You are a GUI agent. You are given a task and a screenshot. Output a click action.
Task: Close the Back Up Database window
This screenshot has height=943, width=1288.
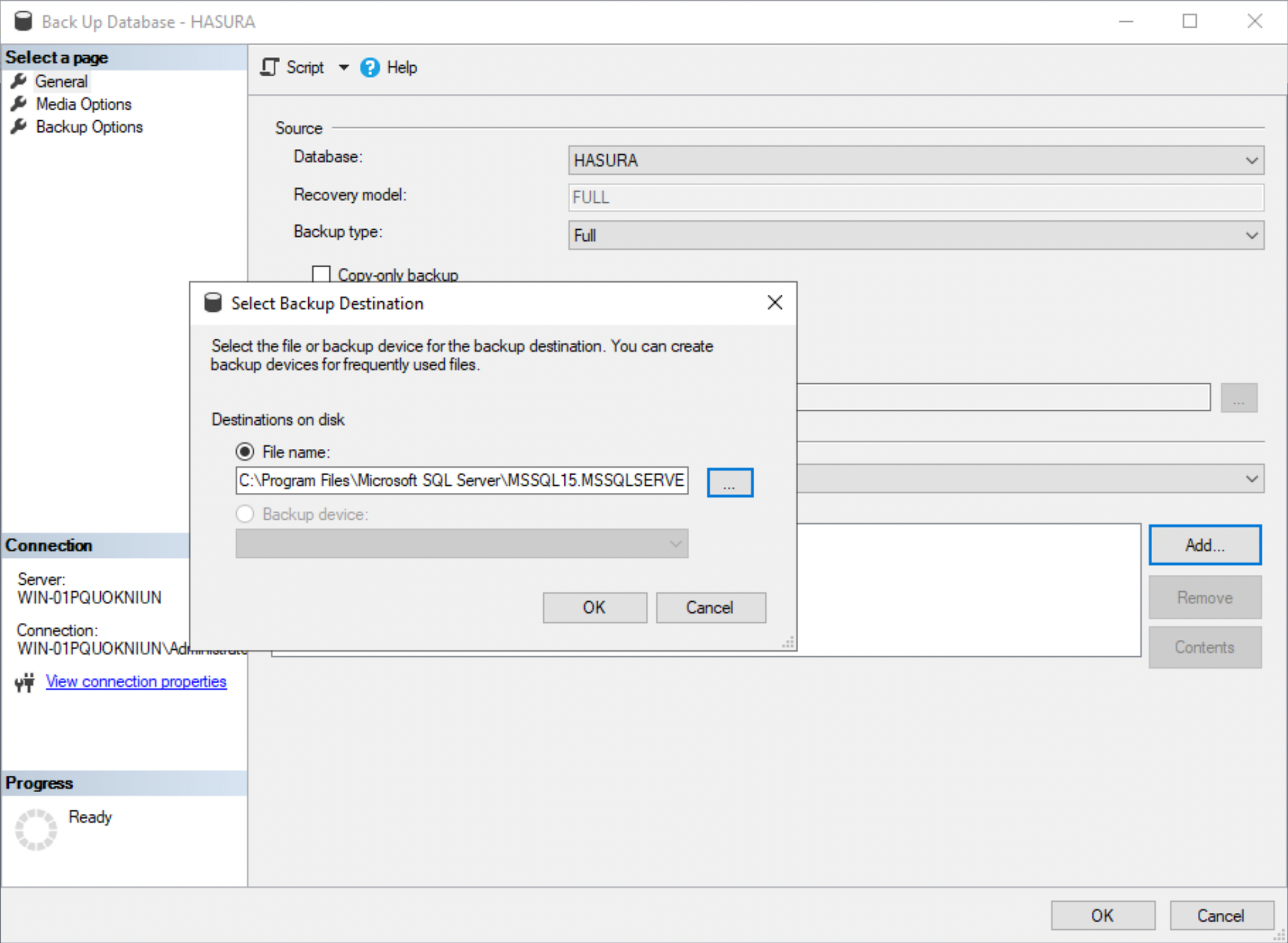pyautogui.click(x=1254, y=21)
